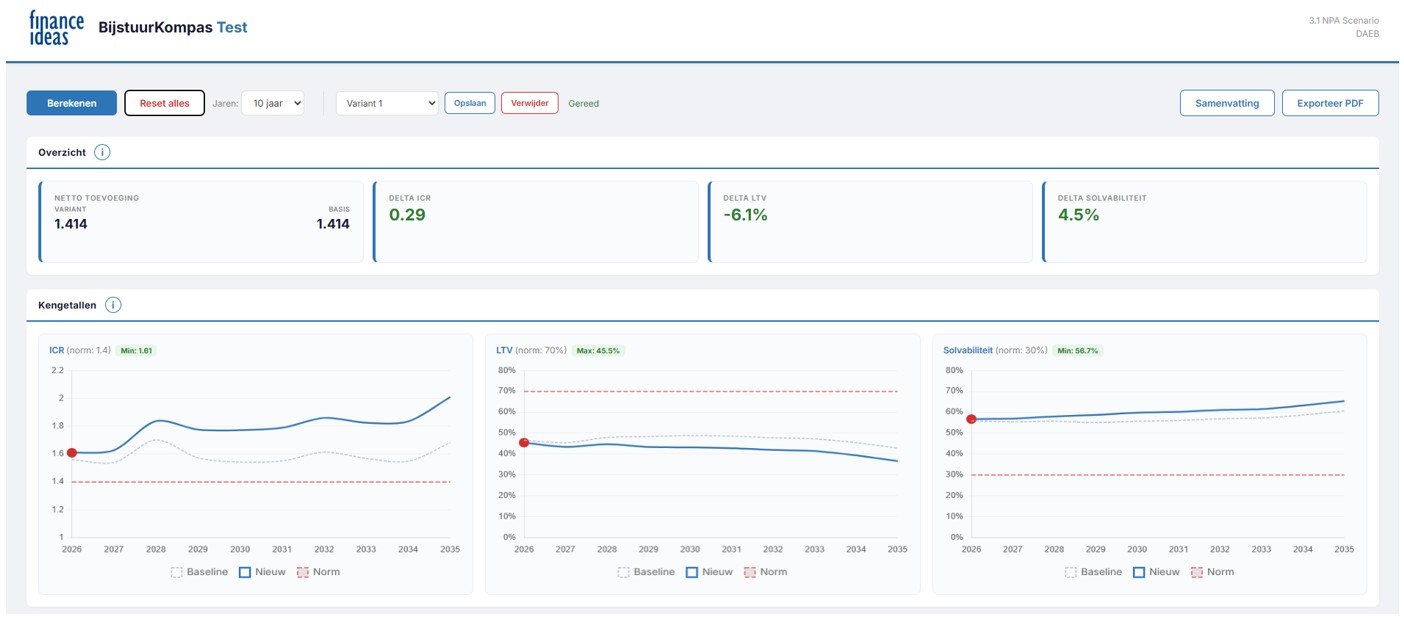Click the Gereed status text
This screenshot has width=1404, height=619.
point(583,103)
